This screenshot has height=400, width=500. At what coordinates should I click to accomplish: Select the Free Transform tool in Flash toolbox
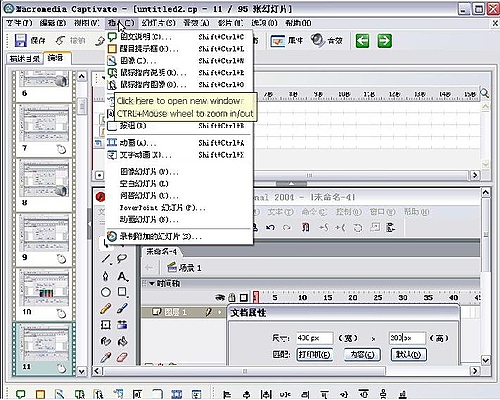click(106, 325)
